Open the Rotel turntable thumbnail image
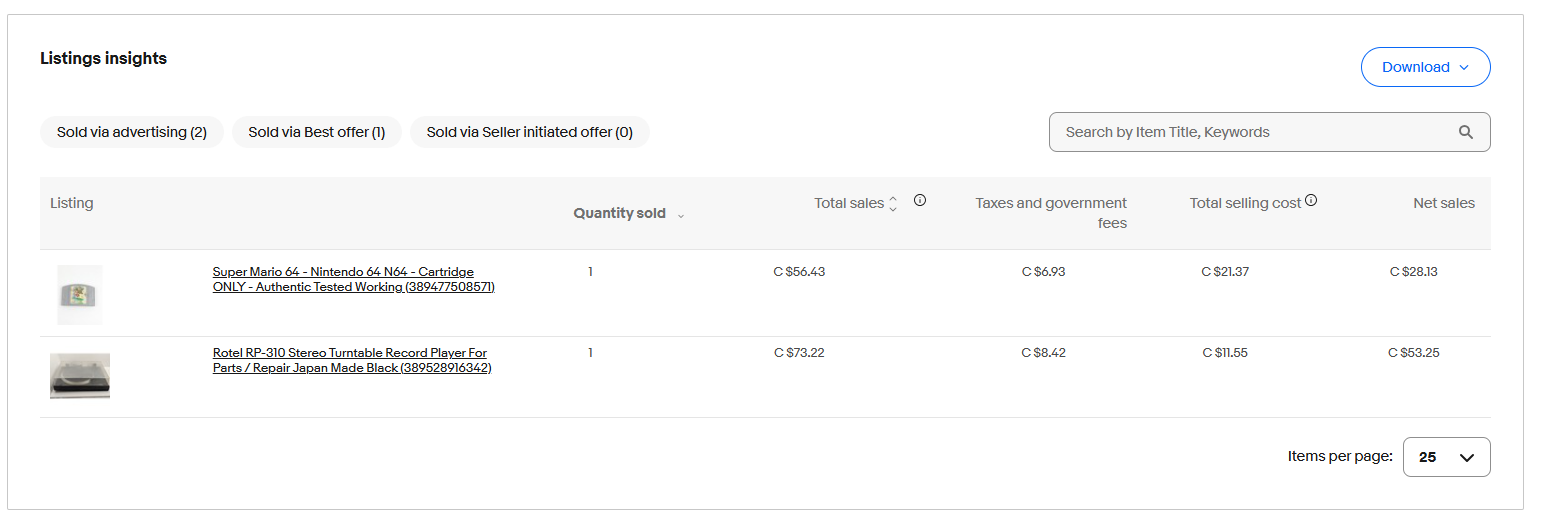 coord(80,376)
